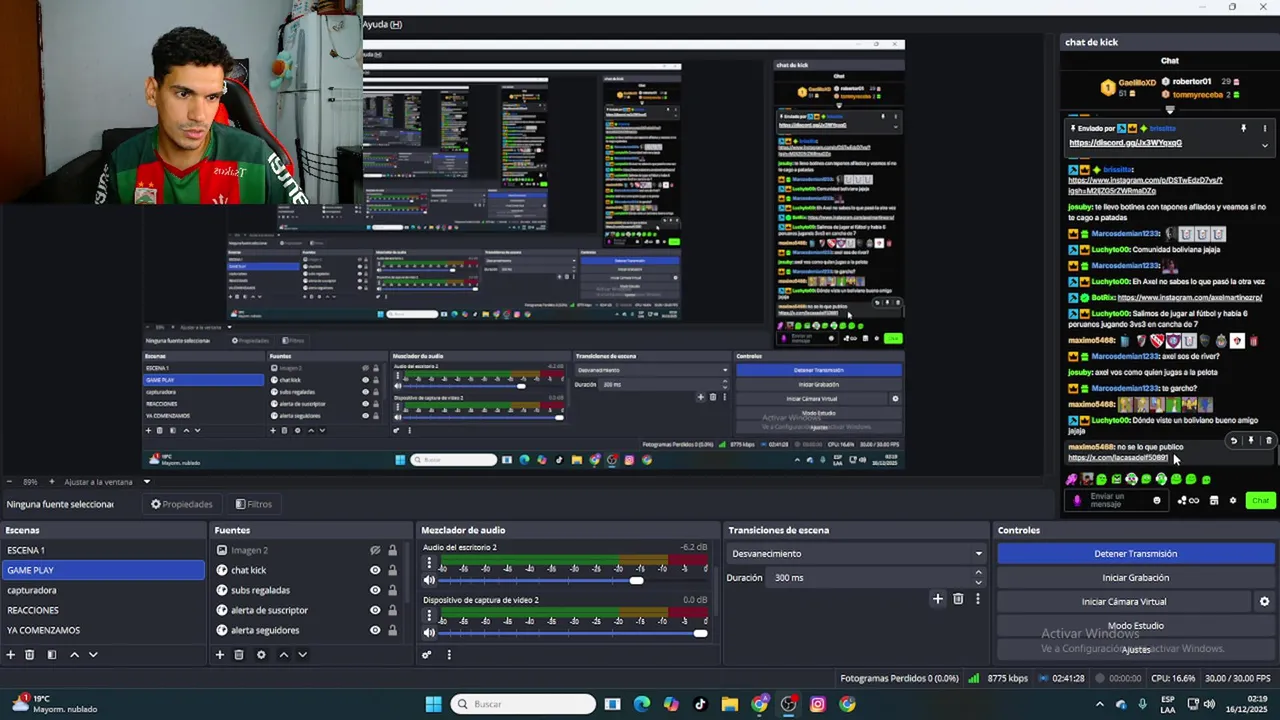
Task: Open options menu for Audio del escritorio 2
Action: tap(429, 563)
